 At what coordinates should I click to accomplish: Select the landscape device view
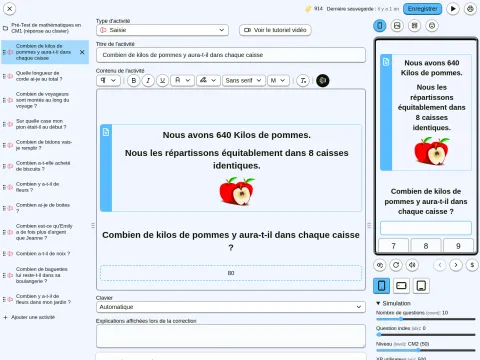click(401, 286)
